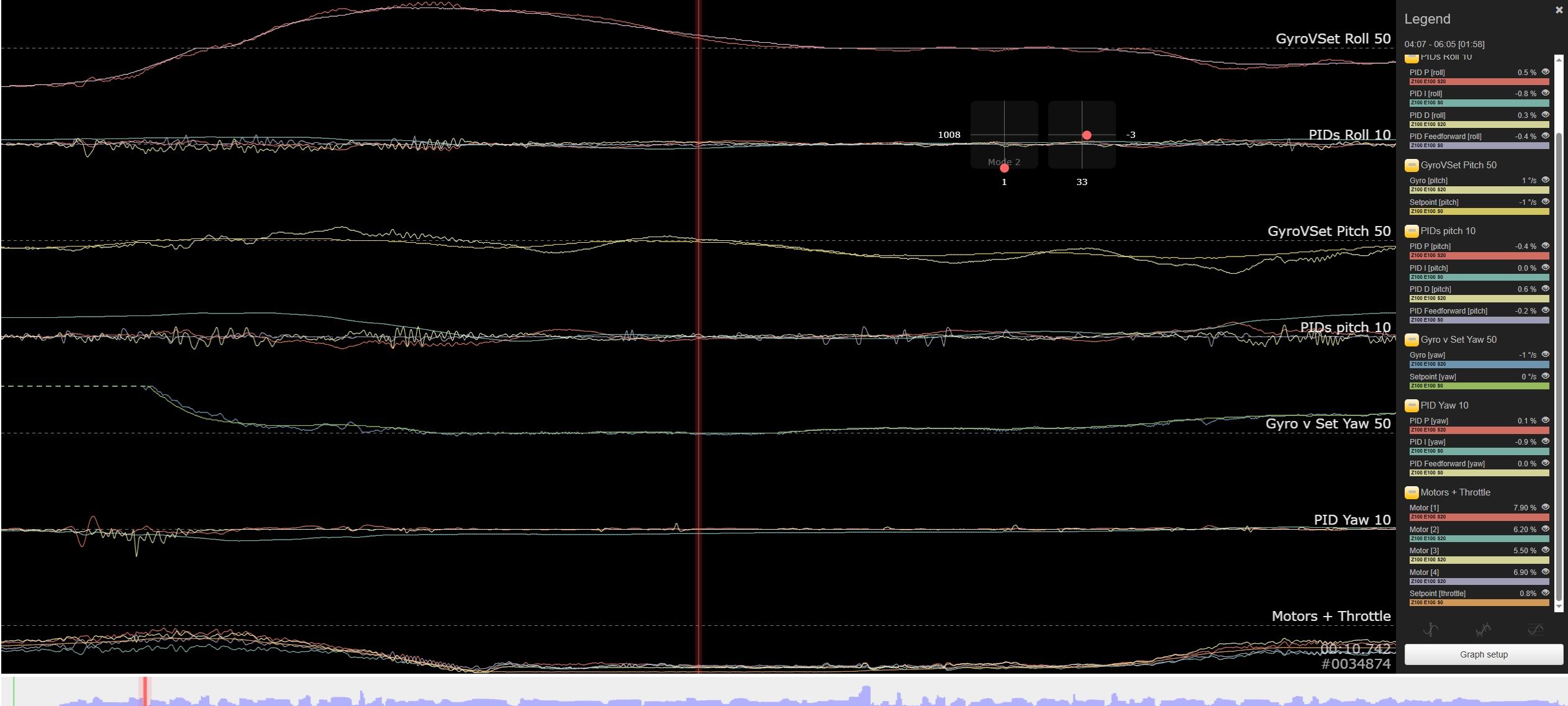
Task: Toggle eye icon for PID I [yaw]
Action: (x=1546, y=441)
